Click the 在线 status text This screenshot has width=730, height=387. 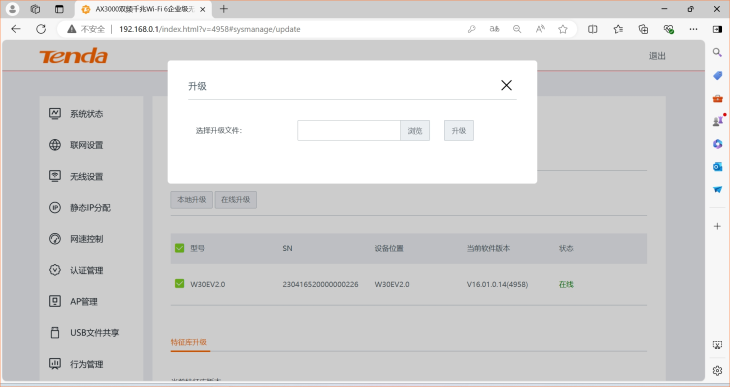click(566, 284)
